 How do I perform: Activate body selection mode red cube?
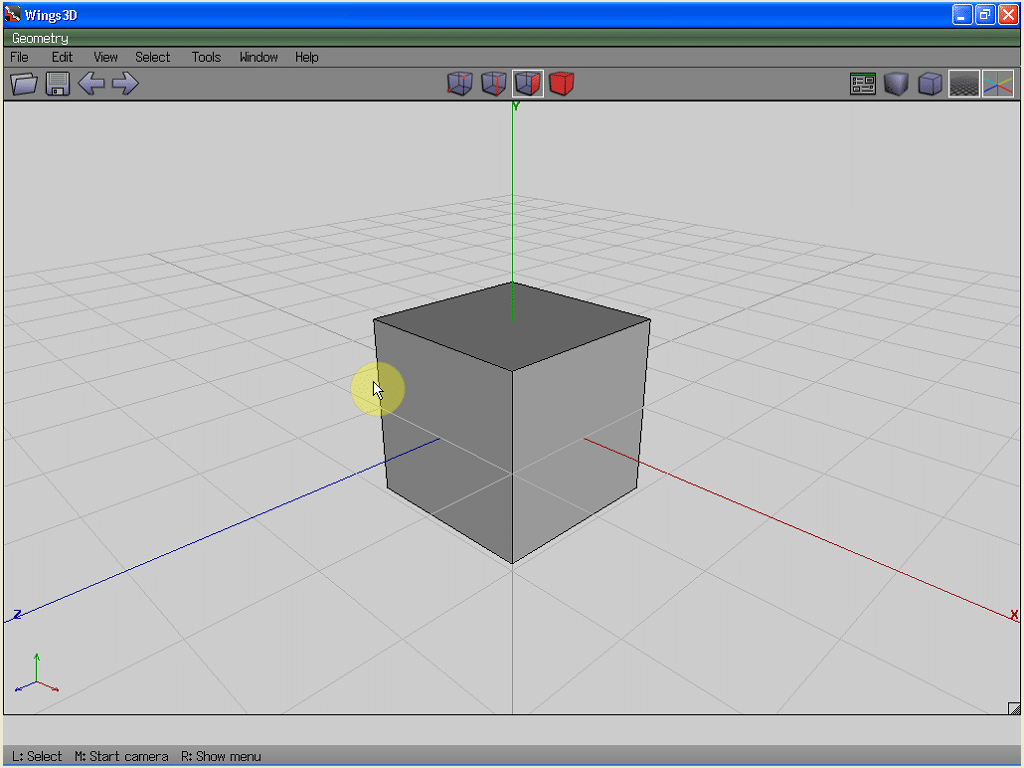(562, 84)
